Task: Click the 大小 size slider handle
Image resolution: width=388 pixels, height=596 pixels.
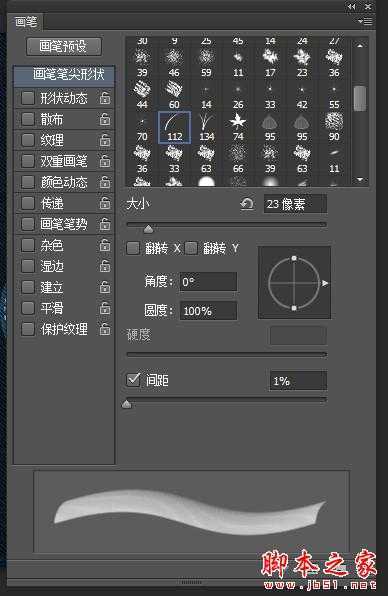Action: pyautogui.click(x=148, y=228)
